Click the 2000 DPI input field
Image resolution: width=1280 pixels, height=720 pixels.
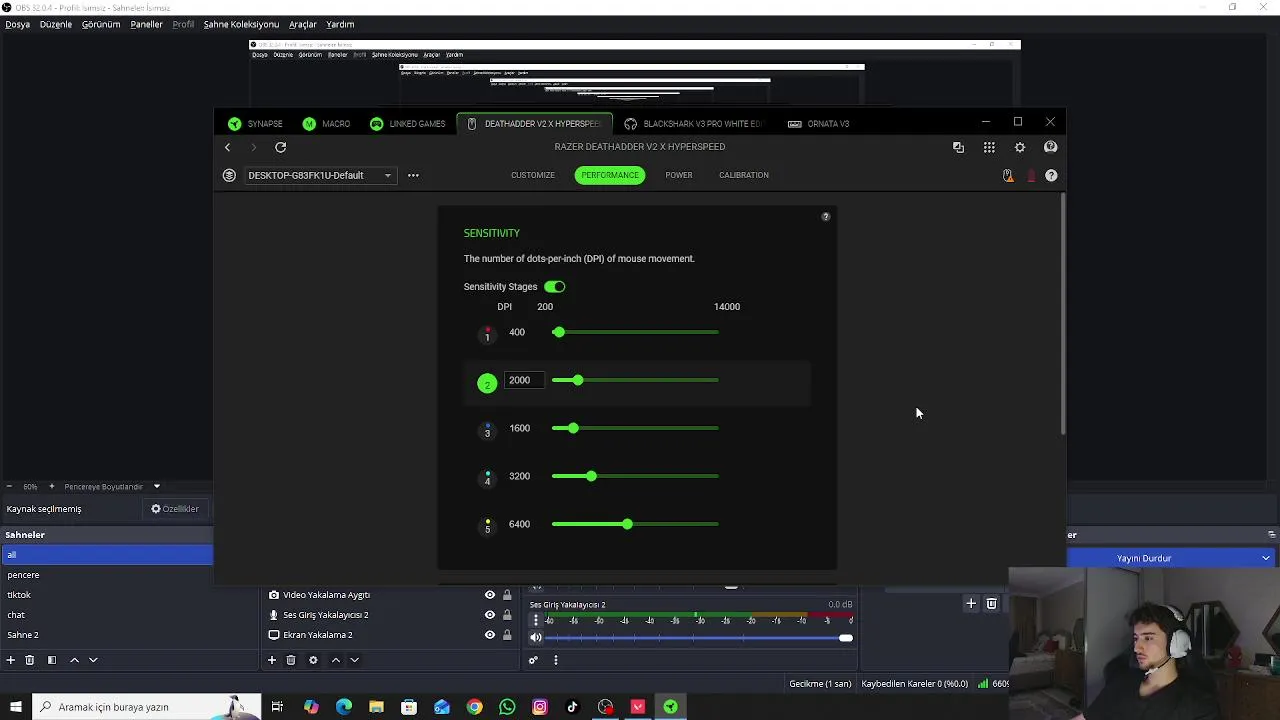pyautogui.click(x=524, y=380)
